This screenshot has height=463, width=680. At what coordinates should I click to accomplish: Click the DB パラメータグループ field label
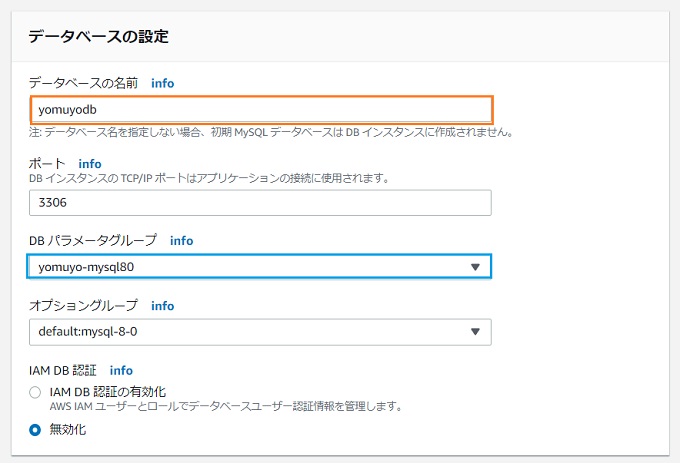93,240
